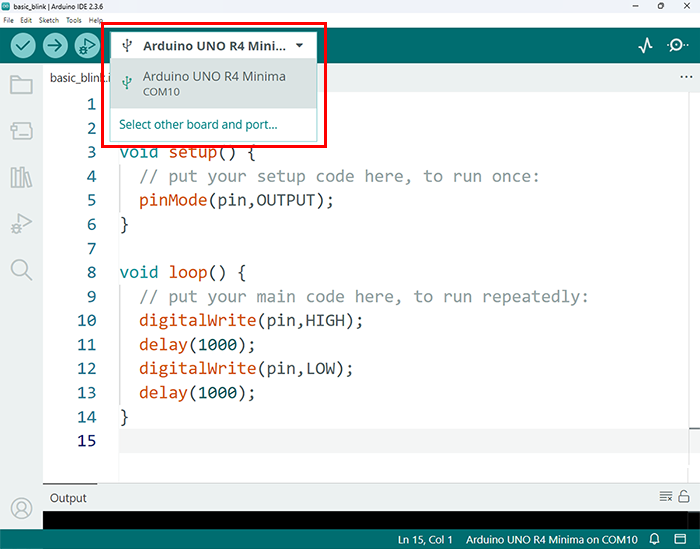Click delay(1000); on line 13

coord(197,393)
